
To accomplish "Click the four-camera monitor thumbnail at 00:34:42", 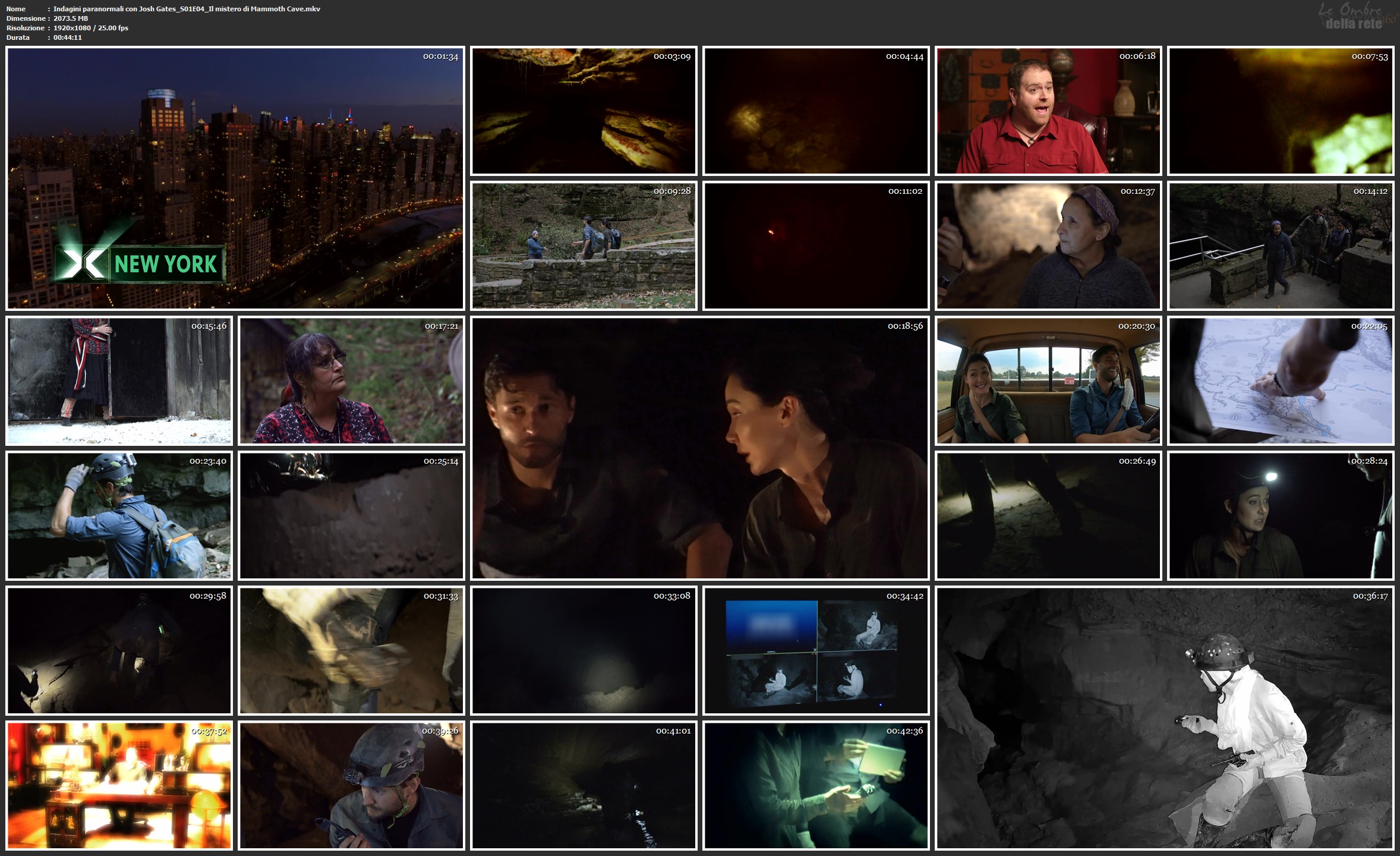I will 816,651.
